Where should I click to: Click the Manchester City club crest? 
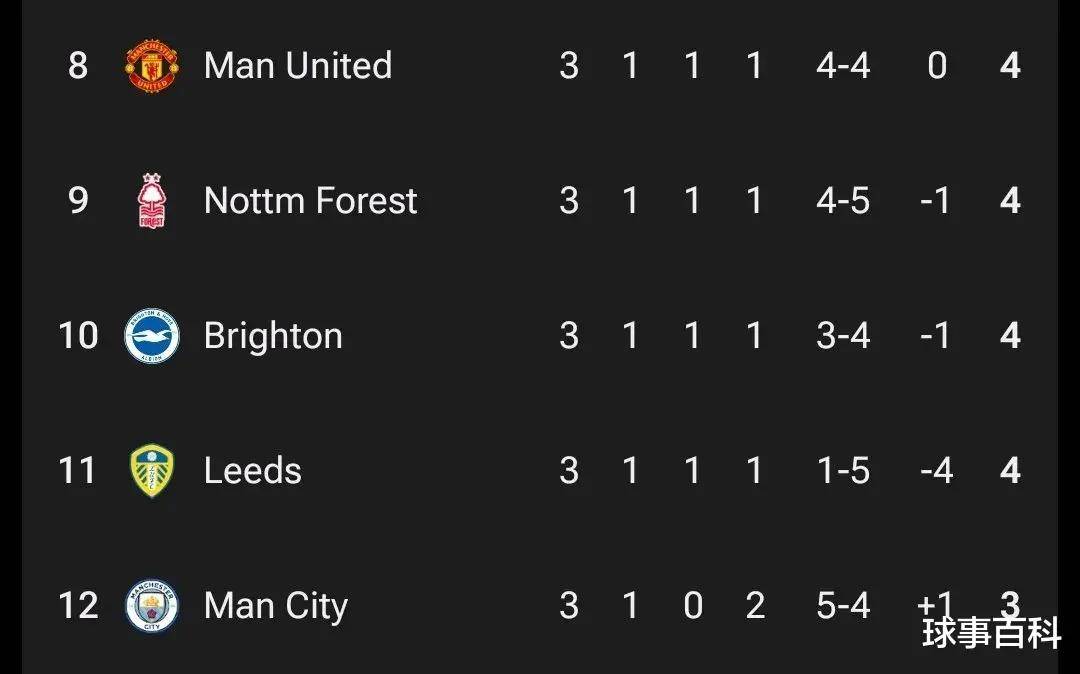152,606
